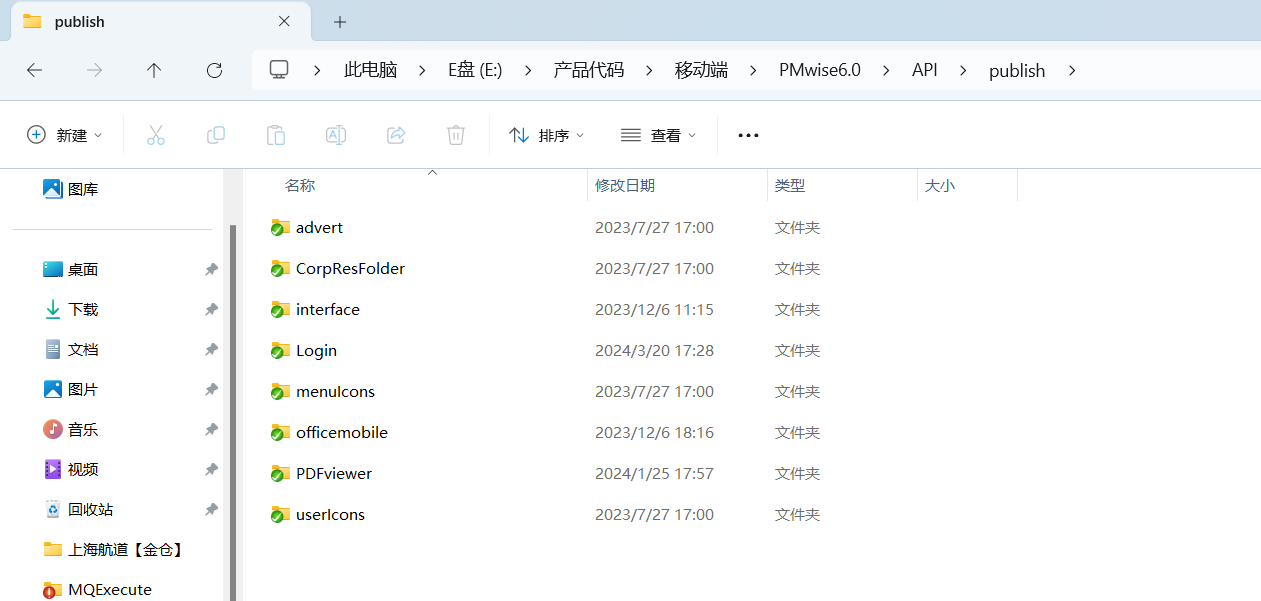Select the advert folder icon
Screen dimensions: 1261x601
(280, 228)
